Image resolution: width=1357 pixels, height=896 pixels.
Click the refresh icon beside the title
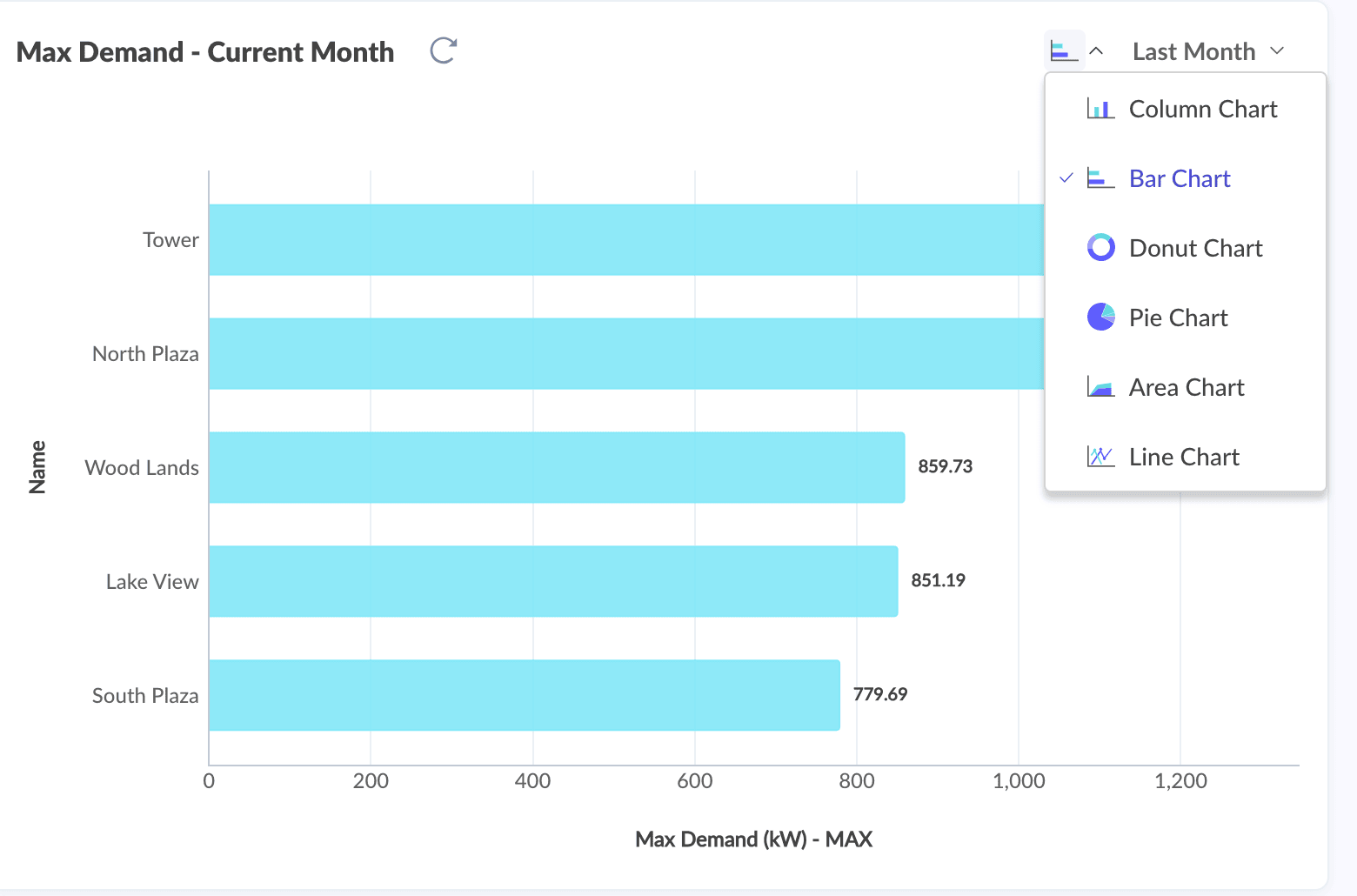[x=444, y=51]
